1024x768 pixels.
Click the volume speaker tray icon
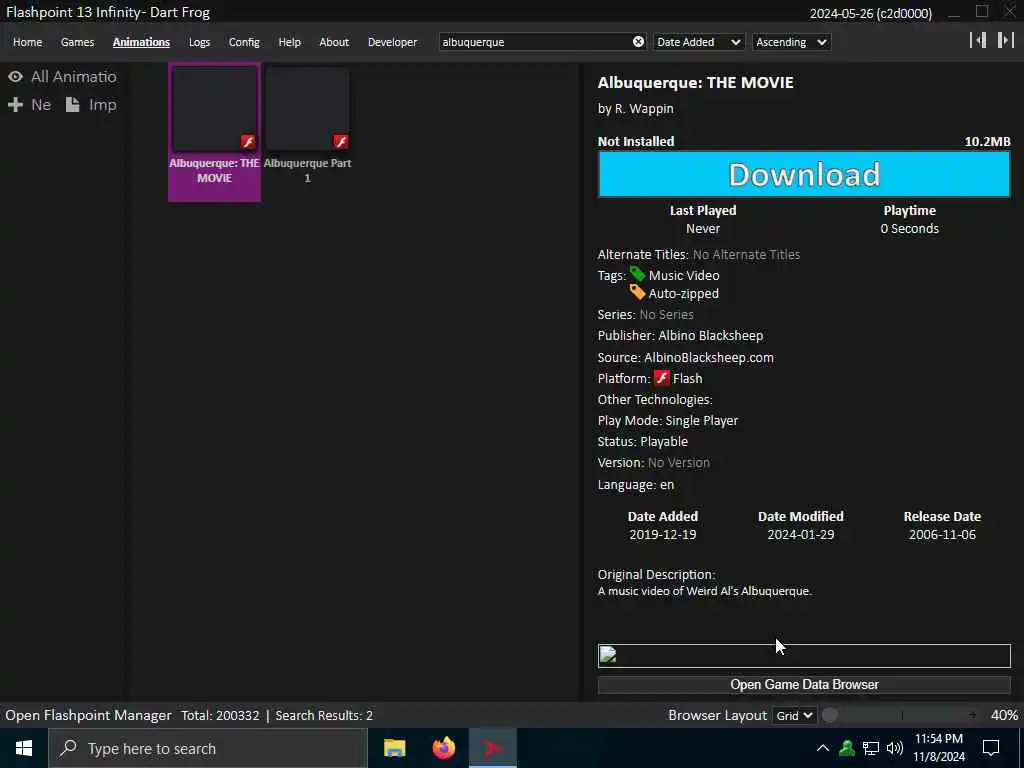click(895, 748)
